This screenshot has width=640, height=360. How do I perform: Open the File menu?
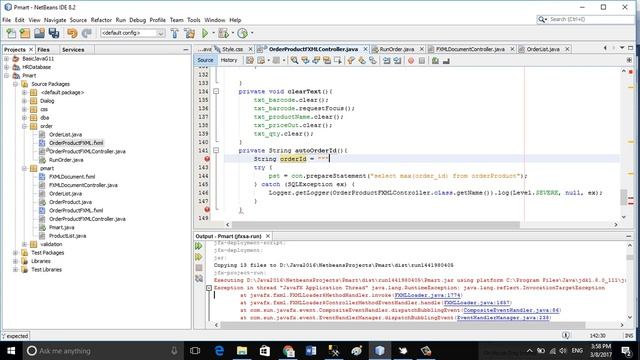tap(7, 20)
